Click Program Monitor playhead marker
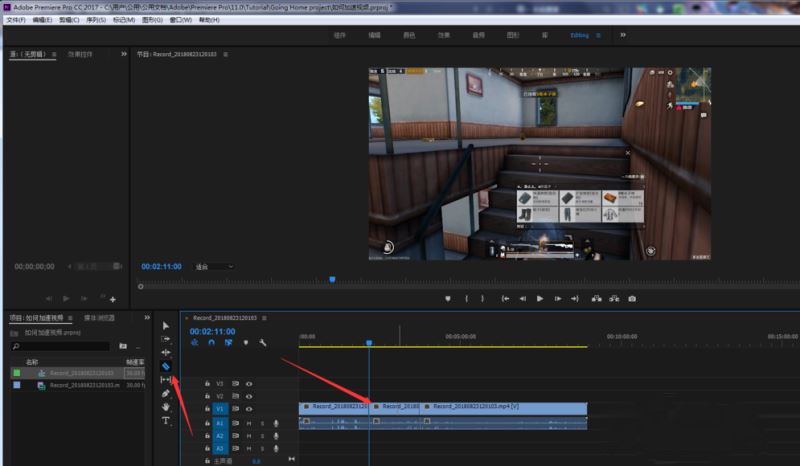This screenshot has height=466, width=800. [333, 279]
